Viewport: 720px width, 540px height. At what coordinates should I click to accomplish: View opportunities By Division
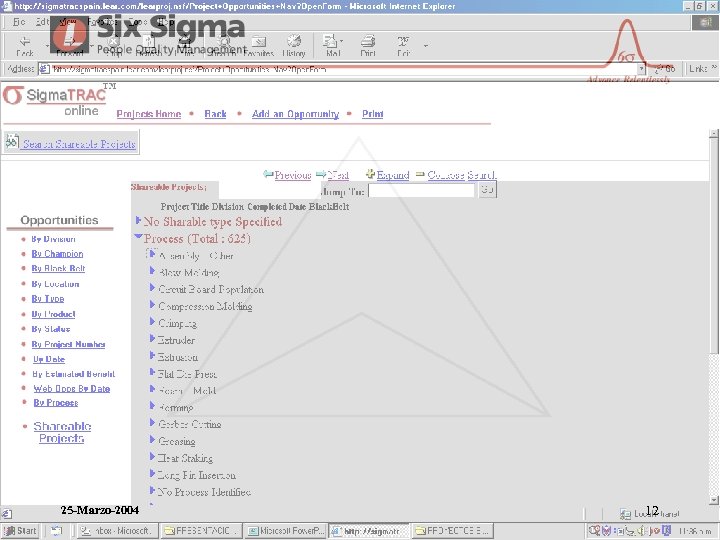click(53, 239)
